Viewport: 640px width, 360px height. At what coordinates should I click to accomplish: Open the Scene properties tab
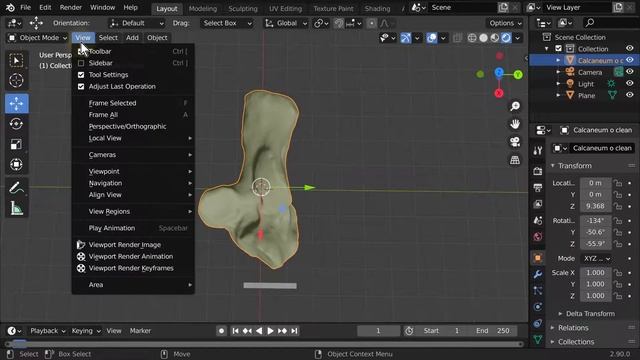coord(538,220)
